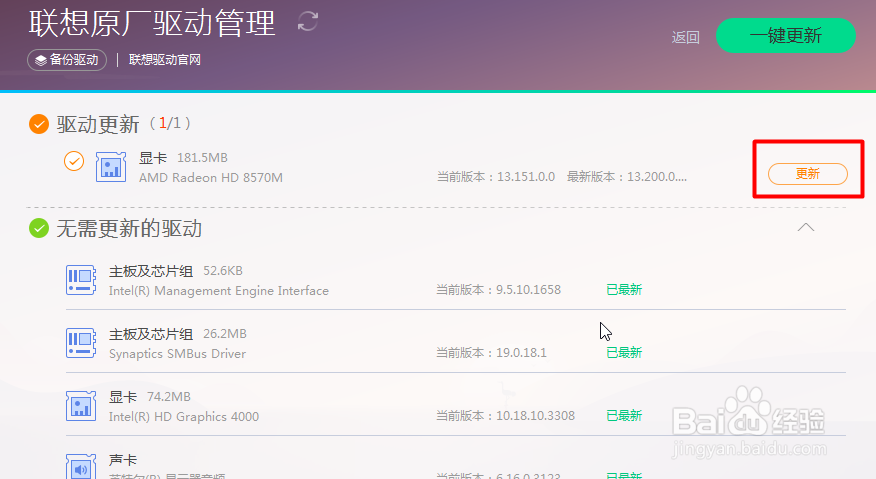The height and width of the screenshot is (479, 876).
Task: Click the Synaptics SMBus Driver motherboard icon
Action: (81, 343)
